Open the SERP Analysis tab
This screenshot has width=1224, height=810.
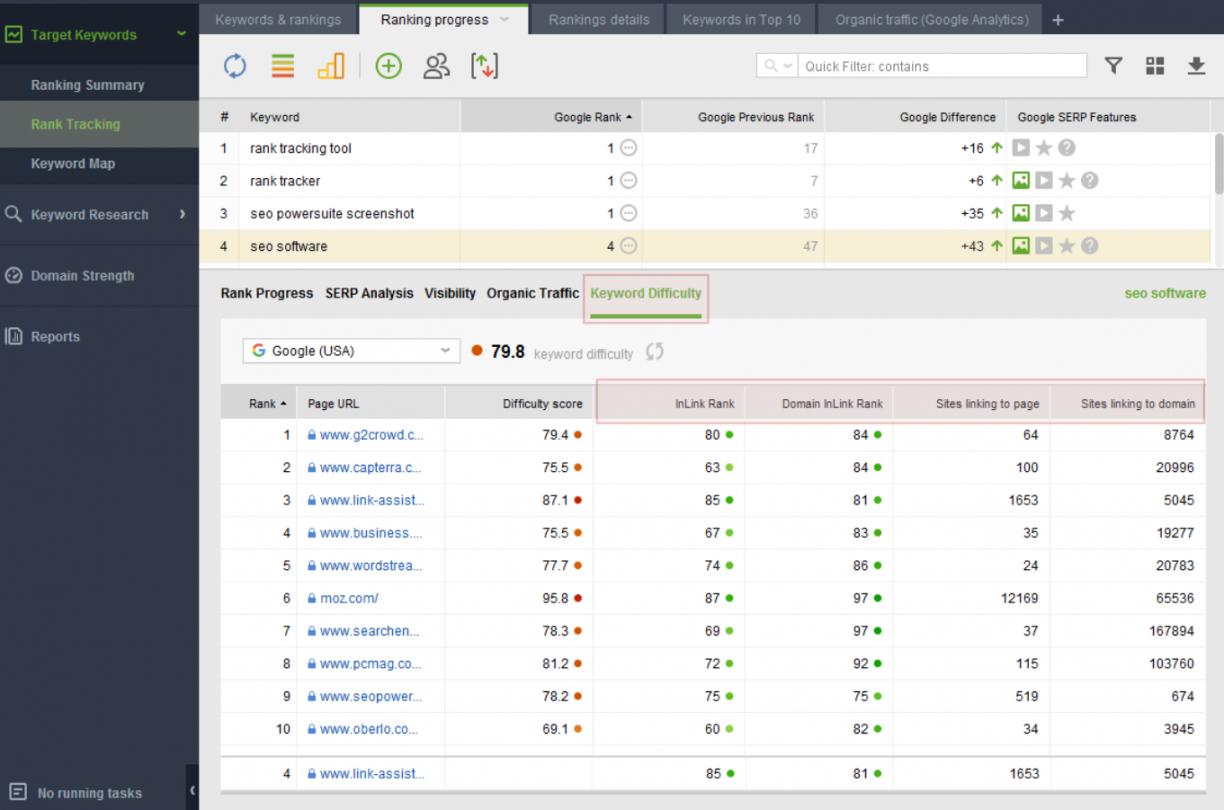368,293
